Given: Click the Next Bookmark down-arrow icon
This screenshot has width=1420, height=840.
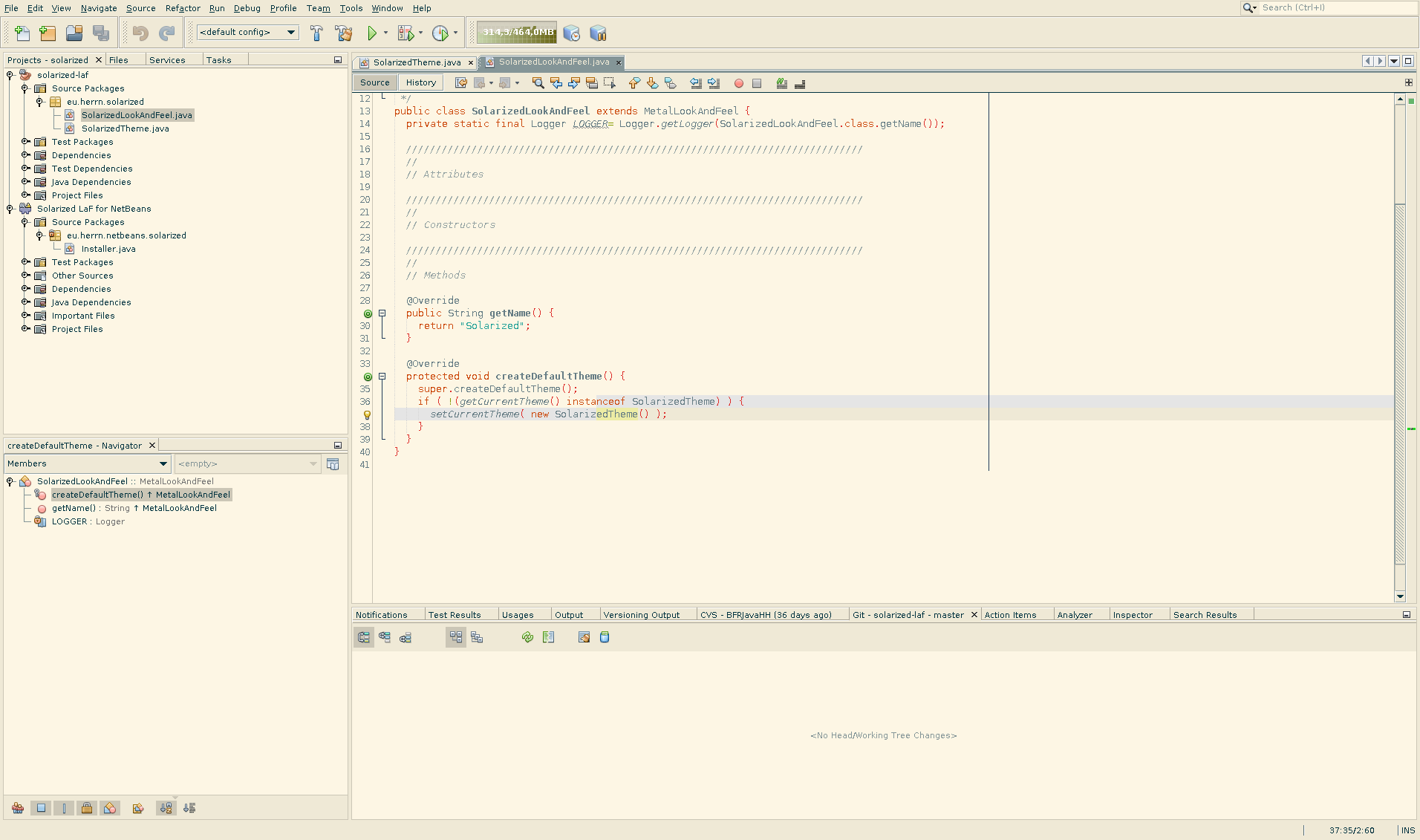Looking at the screenshot, I should click(652, 83).
